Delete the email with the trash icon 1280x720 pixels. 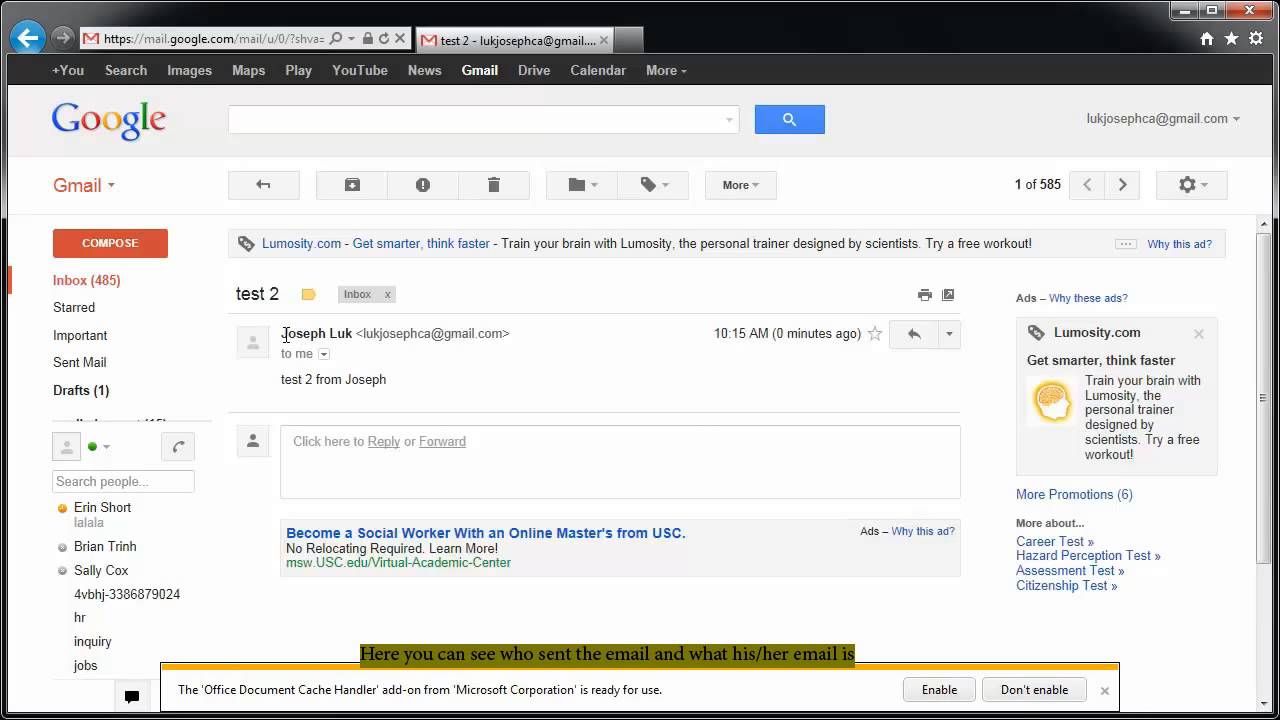click(494, 185)
